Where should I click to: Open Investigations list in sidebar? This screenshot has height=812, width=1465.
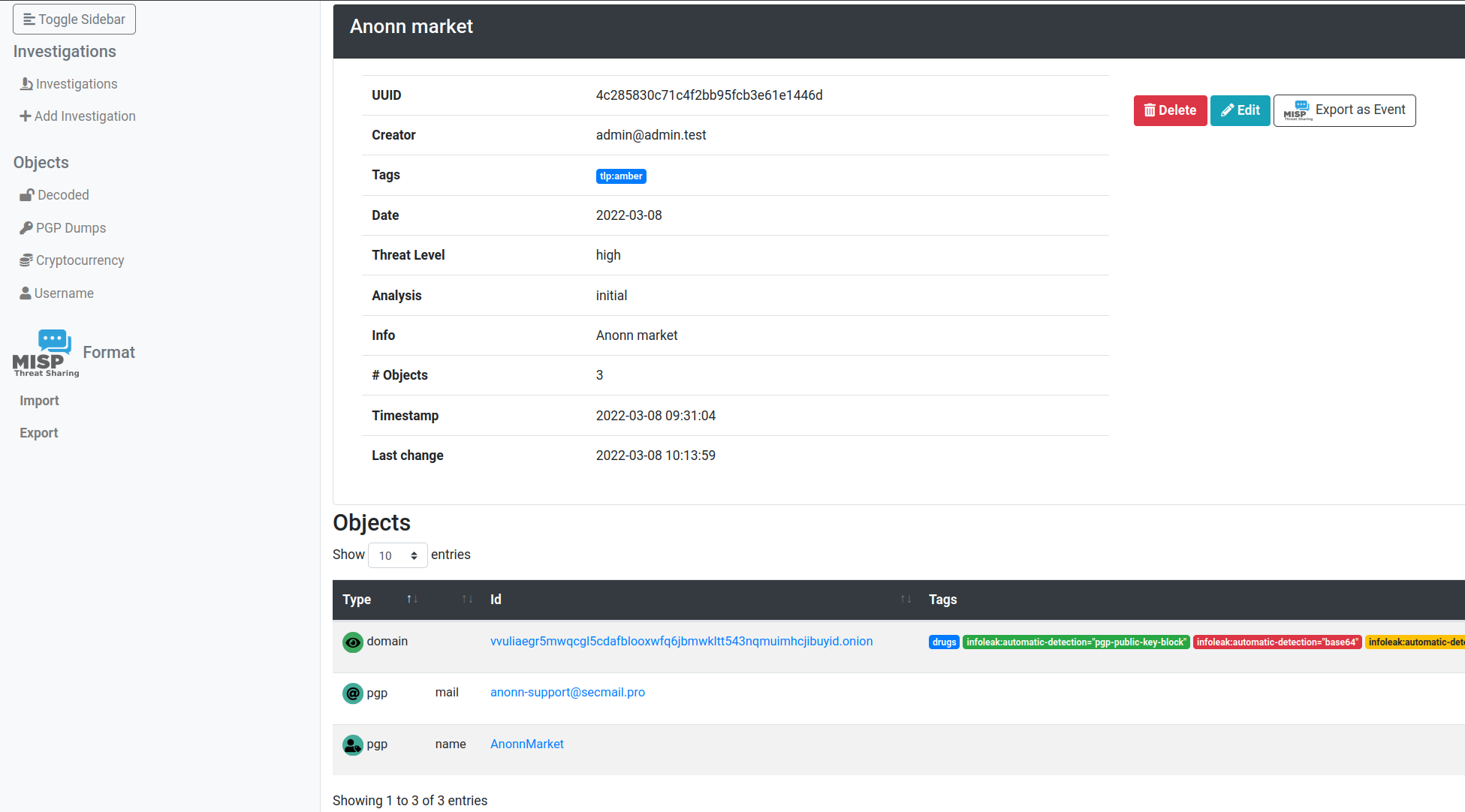click(x=76, y=84)
